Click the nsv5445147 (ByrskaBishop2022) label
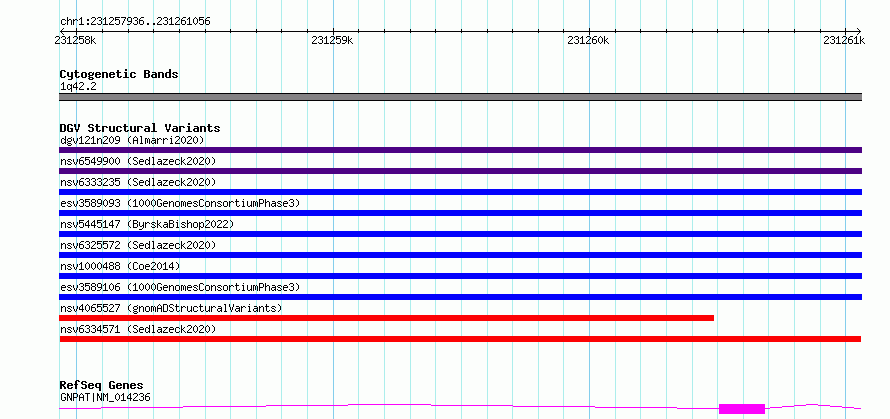The width and height of the screenshot is (890, 419). pos(146,224)
